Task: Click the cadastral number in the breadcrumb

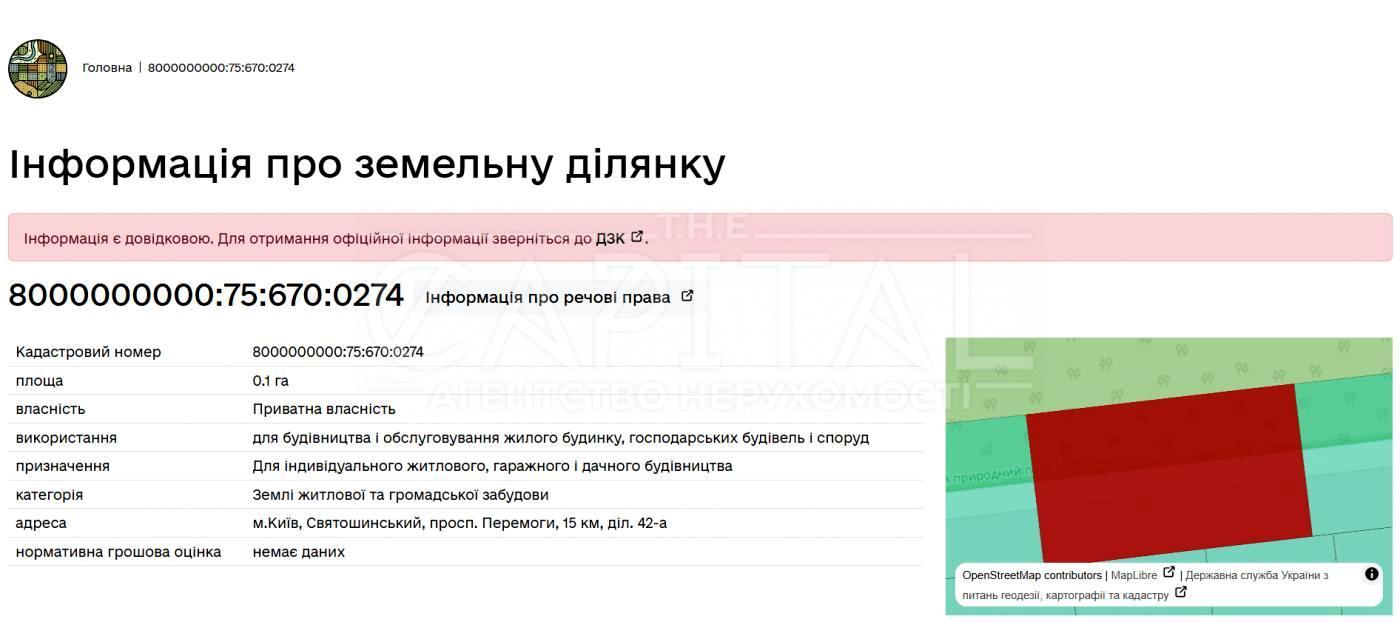Action: point(221,68)
